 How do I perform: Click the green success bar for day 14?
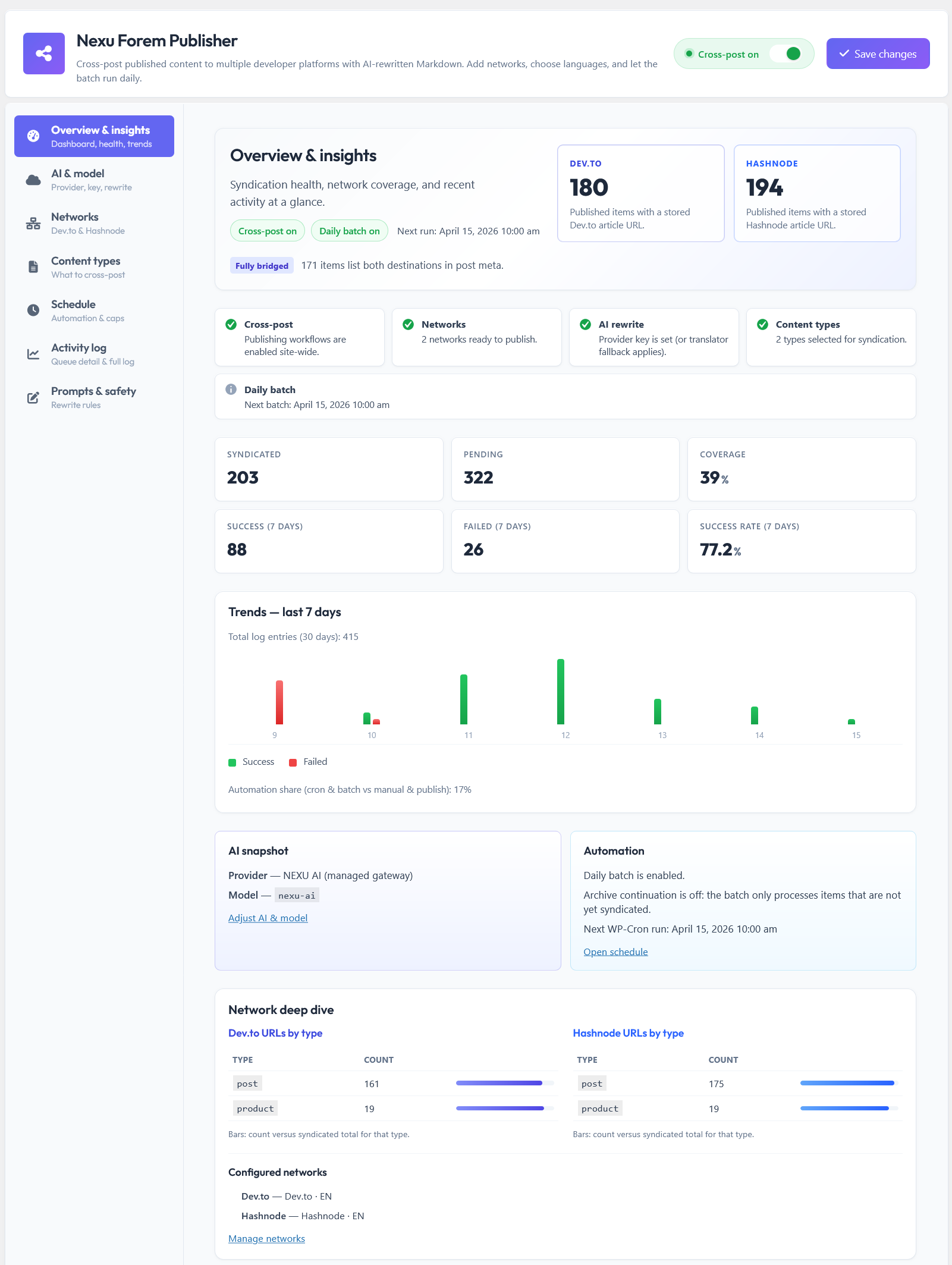pos(754,715)
